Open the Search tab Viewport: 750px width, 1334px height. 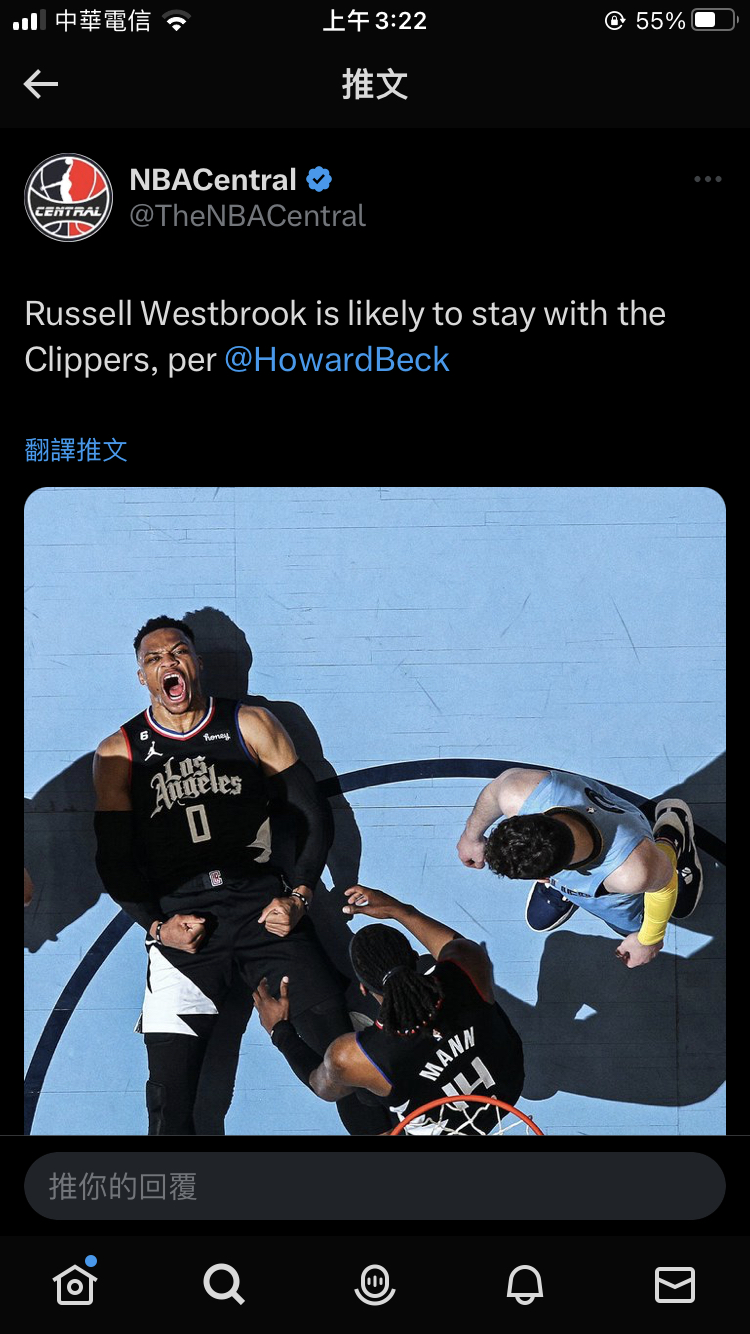pos(224,1284)
